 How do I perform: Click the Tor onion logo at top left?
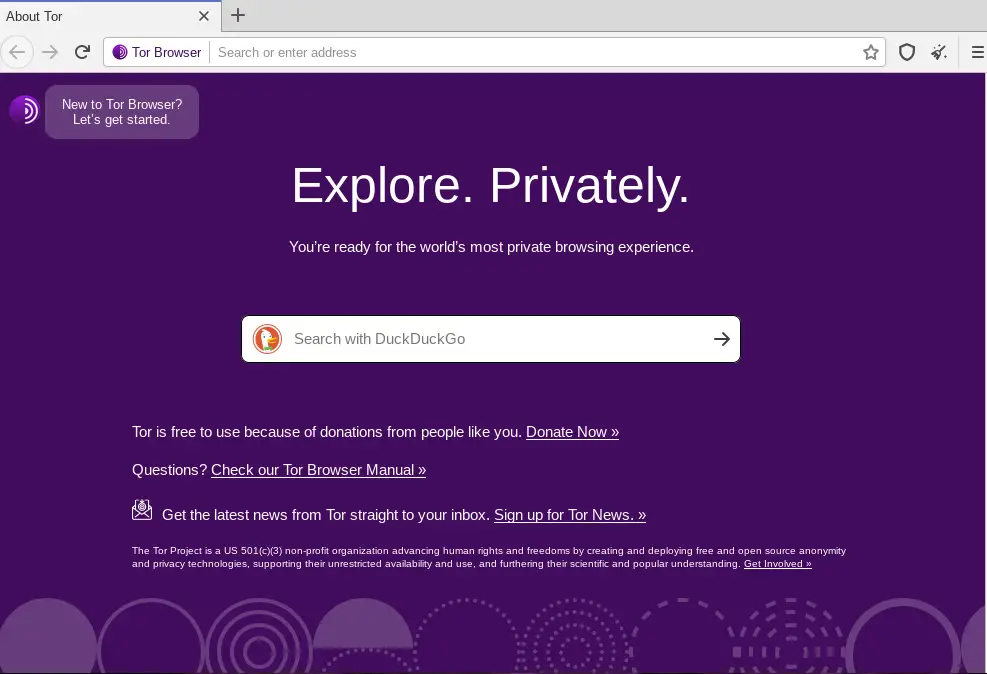[24, 110]
